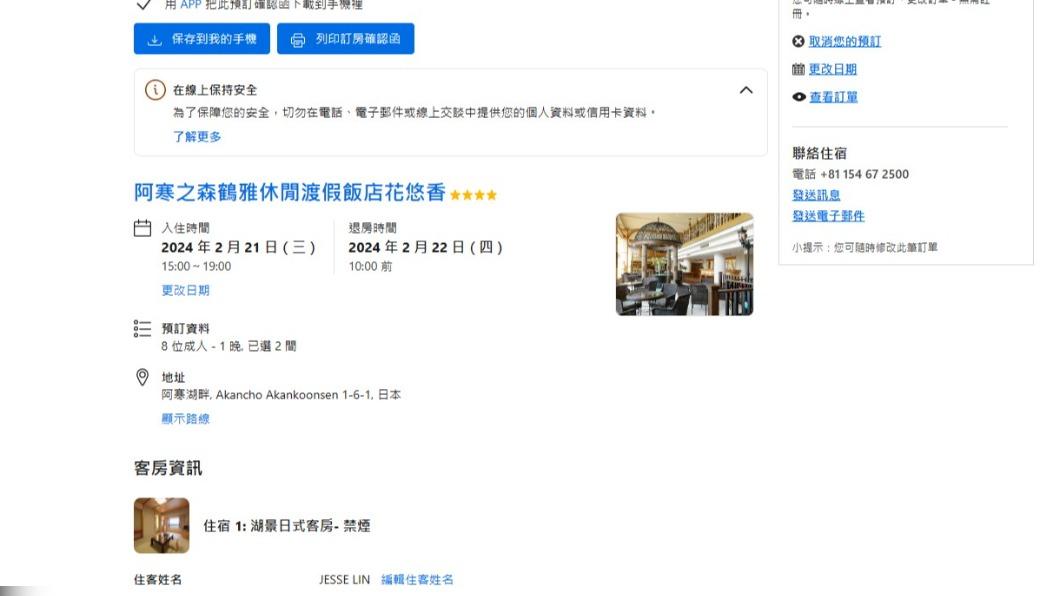Click the calendar icon in the sidebar
This screenshot has width=1060, height=596.
tap(798, 69)
